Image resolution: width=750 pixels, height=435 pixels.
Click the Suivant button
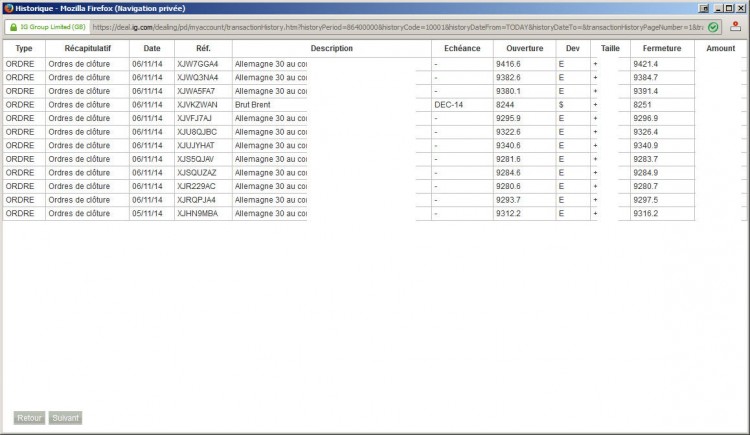66,418
